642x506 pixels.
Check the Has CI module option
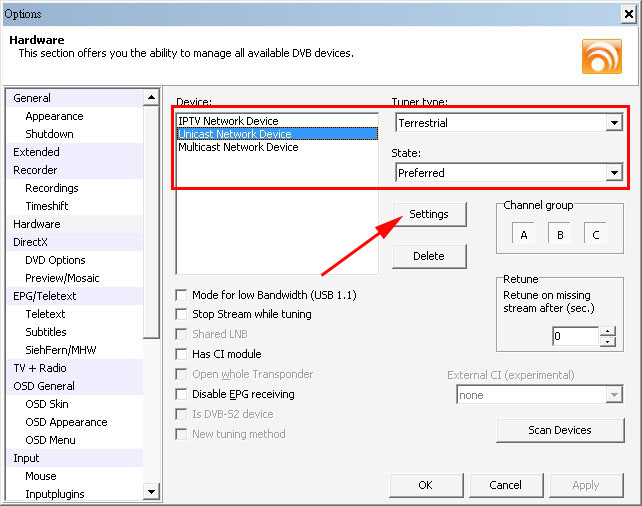[x=181, y=354]
